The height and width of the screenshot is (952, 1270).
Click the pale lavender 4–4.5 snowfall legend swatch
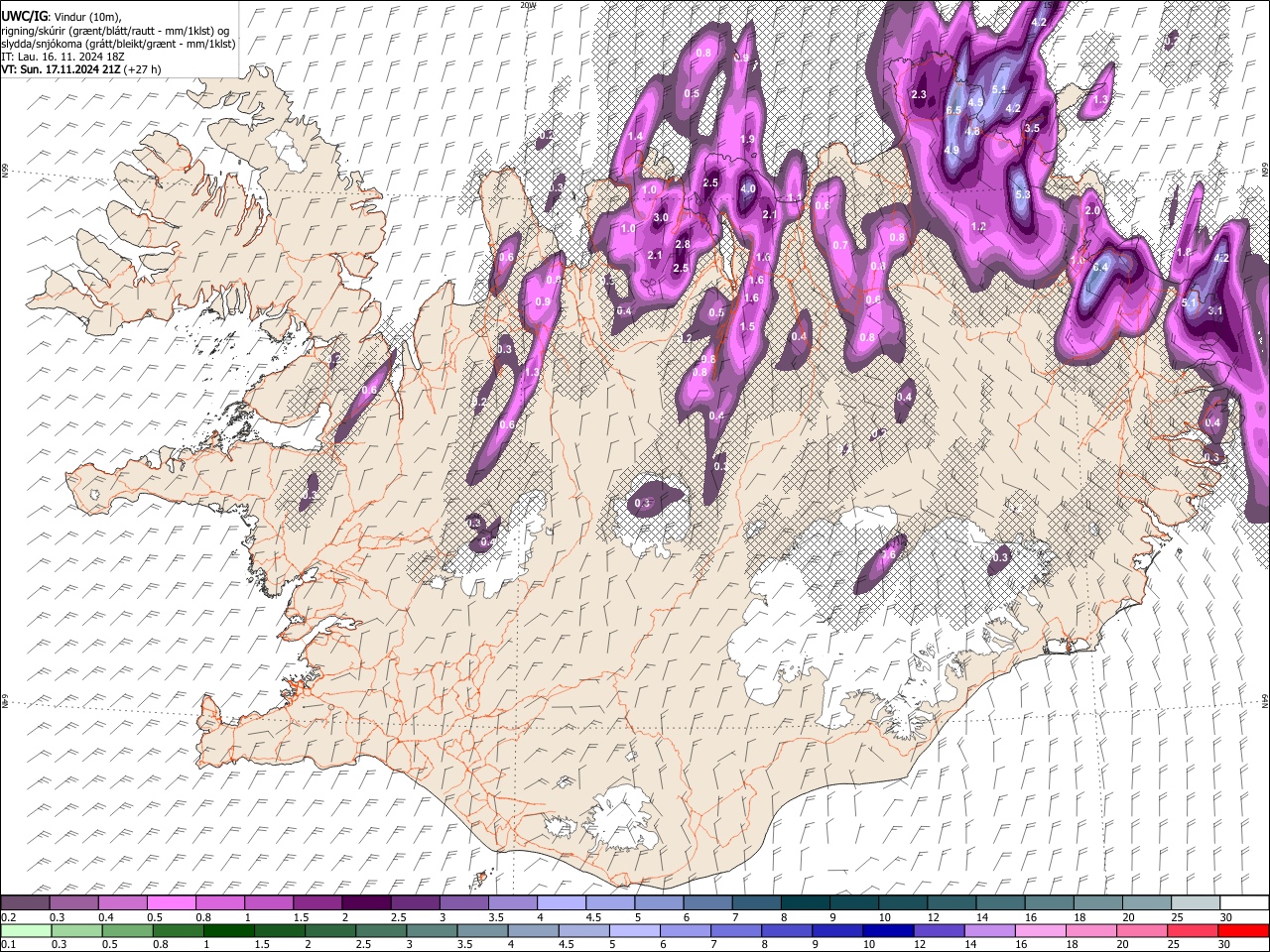(562, 902)
